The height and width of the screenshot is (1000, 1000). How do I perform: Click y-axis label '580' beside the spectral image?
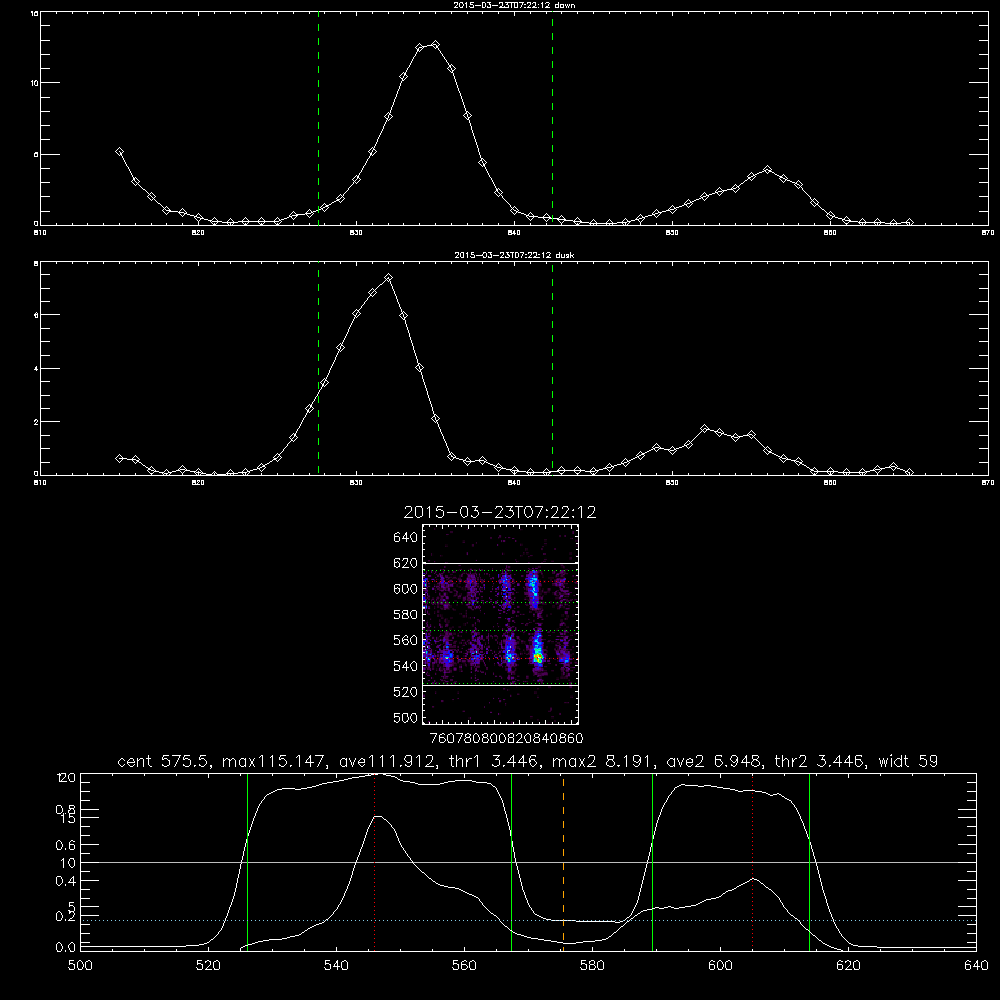[x=405, y=615]
